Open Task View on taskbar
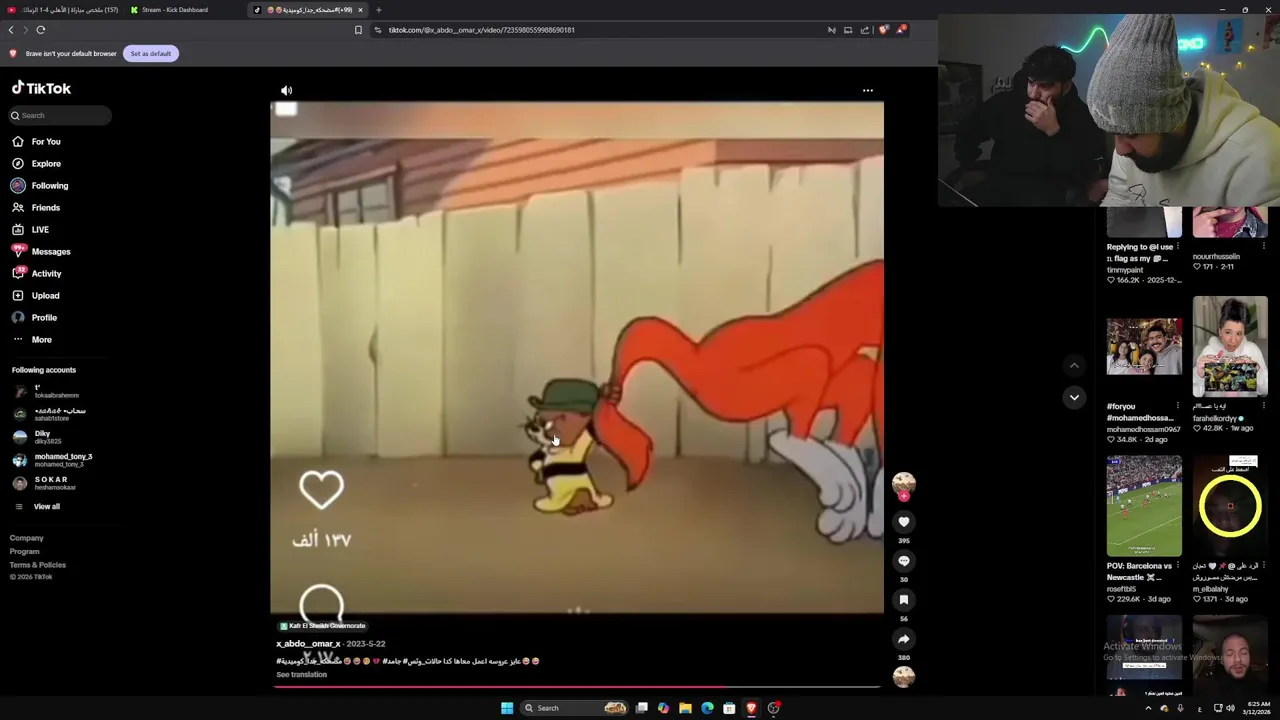Screen dimensions: 1280x720 coord(641,708)
